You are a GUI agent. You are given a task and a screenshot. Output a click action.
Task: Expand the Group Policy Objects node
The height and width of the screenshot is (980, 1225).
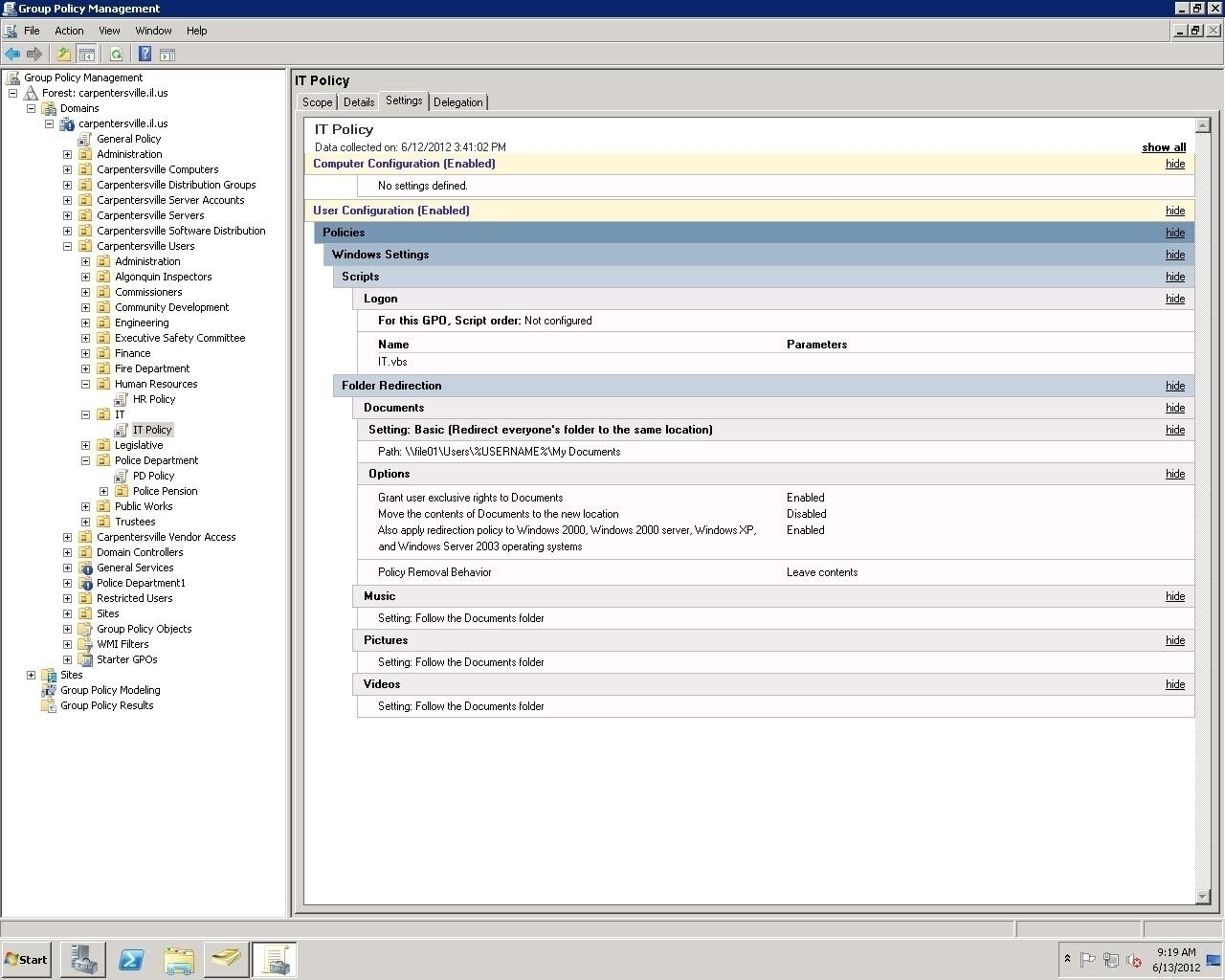tap(67, 629)
